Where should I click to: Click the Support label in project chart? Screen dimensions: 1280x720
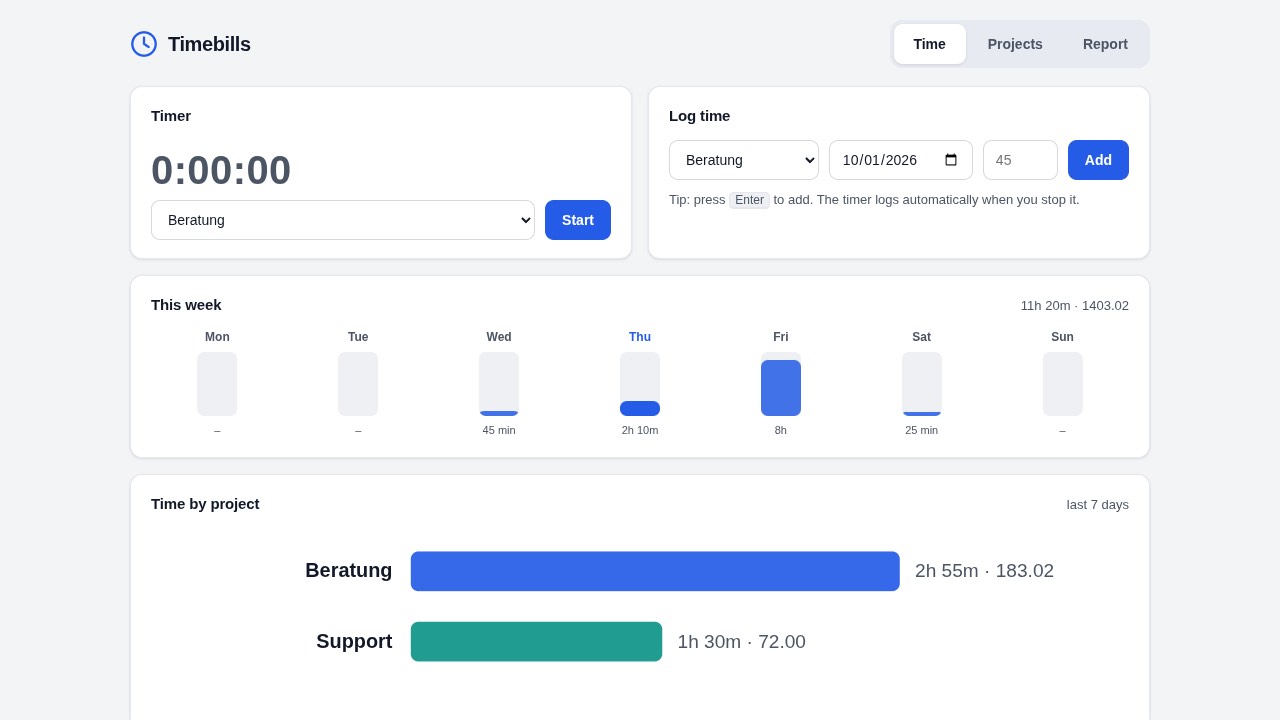[x=354, y=642]
